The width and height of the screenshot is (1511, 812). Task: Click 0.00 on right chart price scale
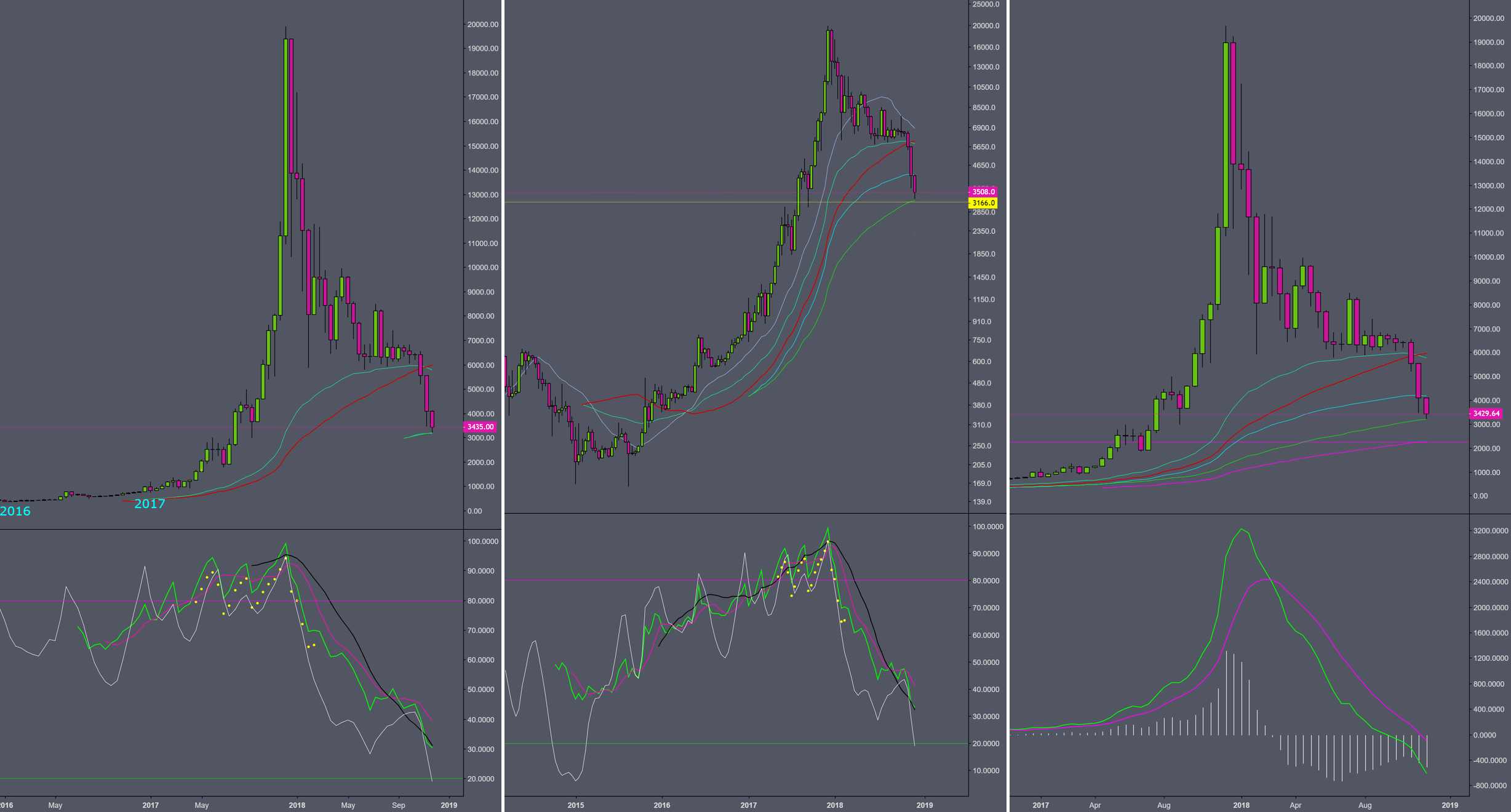(1480, 496)
